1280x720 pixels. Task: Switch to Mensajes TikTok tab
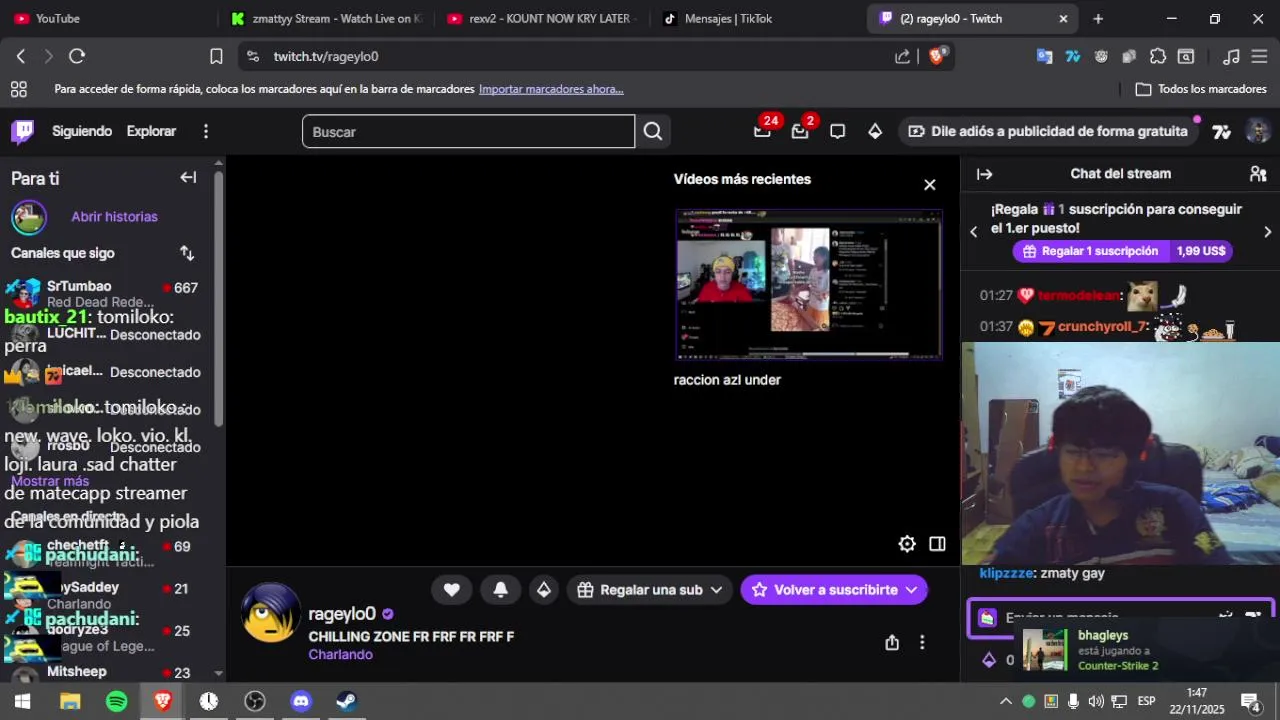click(x=755, y=19)
